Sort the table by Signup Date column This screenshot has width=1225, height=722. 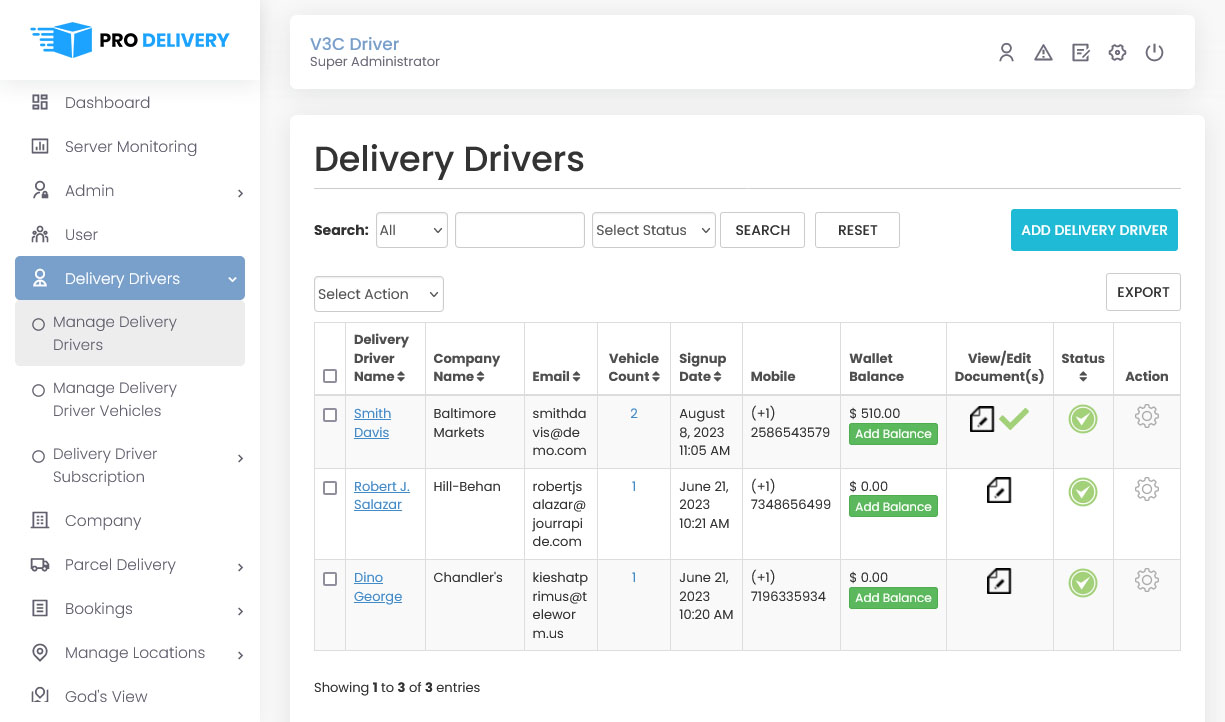tap(702, 367)
